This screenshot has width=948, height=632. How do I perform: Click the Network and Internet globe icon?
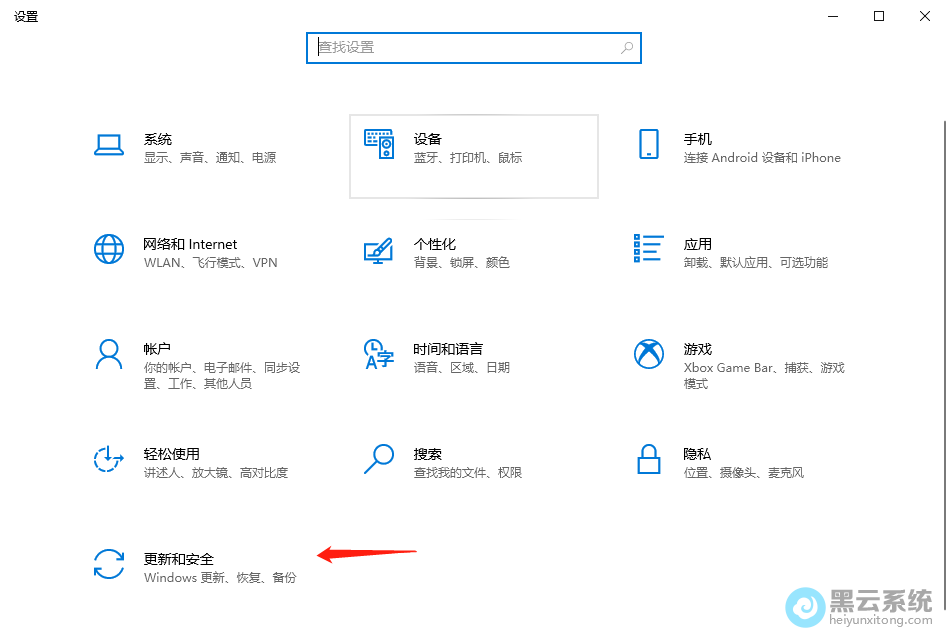tap(108, 249)
